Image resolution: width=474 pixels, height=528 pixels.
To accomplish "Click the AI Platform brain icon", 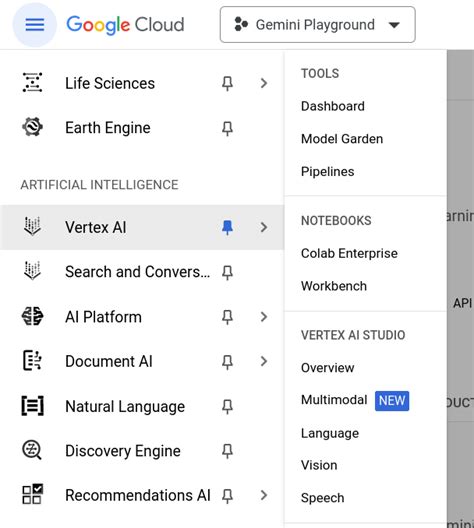I will [x=32, y=317].
